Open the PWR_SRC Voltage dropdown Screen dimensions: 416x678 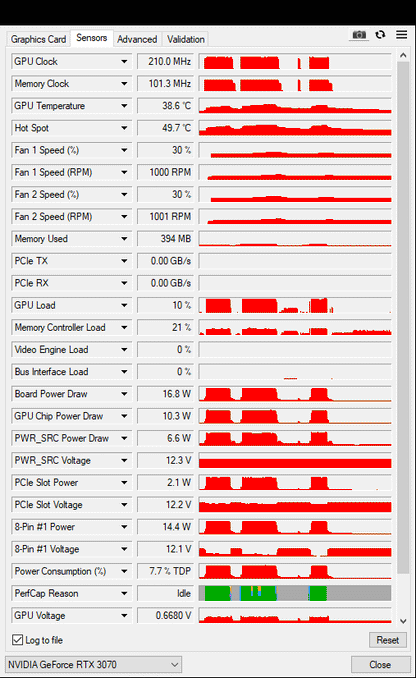click(x=124, y=460)
